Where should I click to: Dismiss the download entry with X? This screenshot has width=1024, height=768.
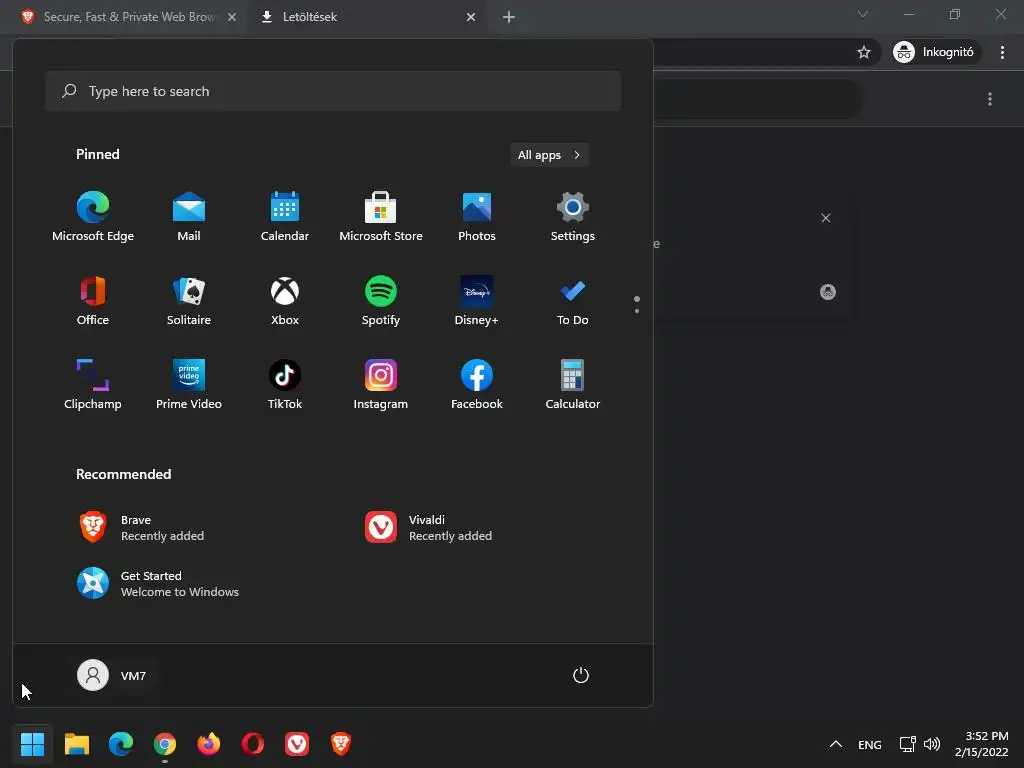[825, 218]
